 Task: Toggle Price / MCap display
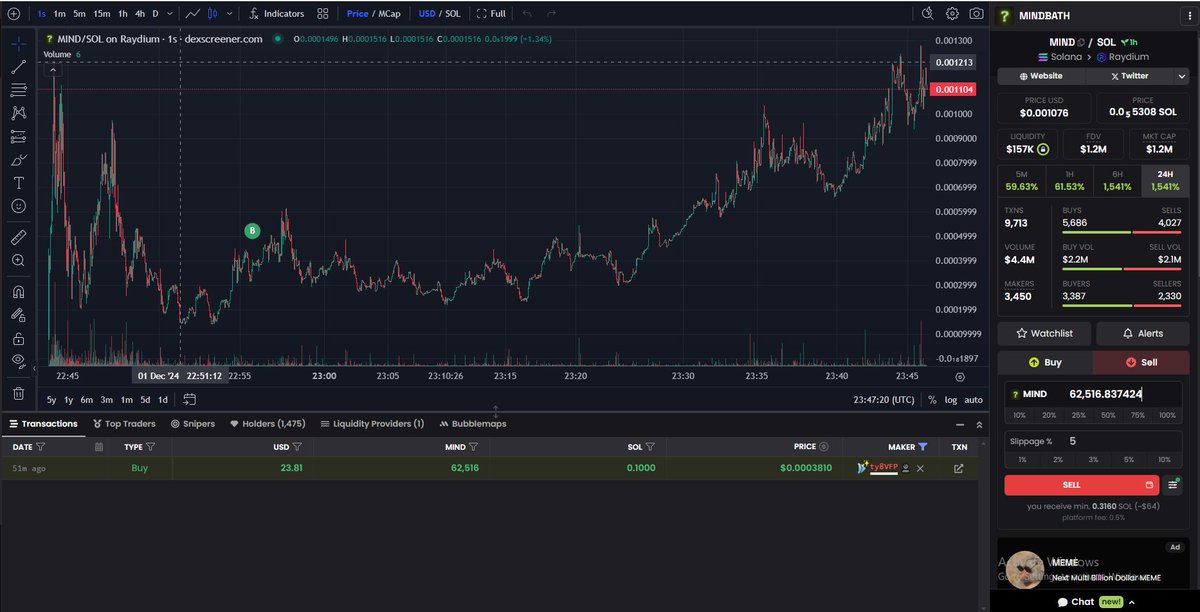pyautogui.click(x=373, y=14)
